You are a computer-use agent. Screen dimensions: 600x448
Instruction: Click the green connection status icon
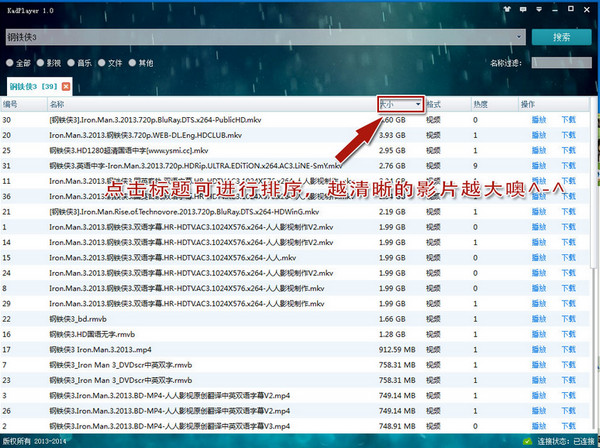coord(526,441)
